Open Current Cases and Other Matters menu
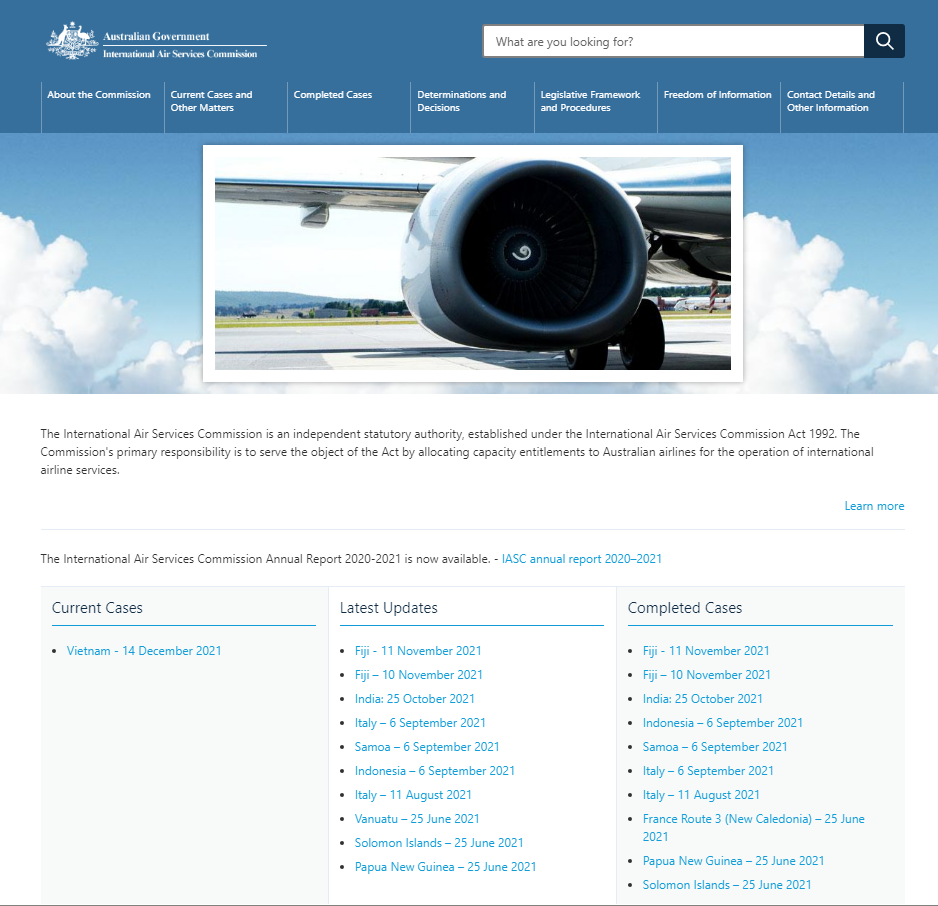938x906 pixels. click(211, 101)
